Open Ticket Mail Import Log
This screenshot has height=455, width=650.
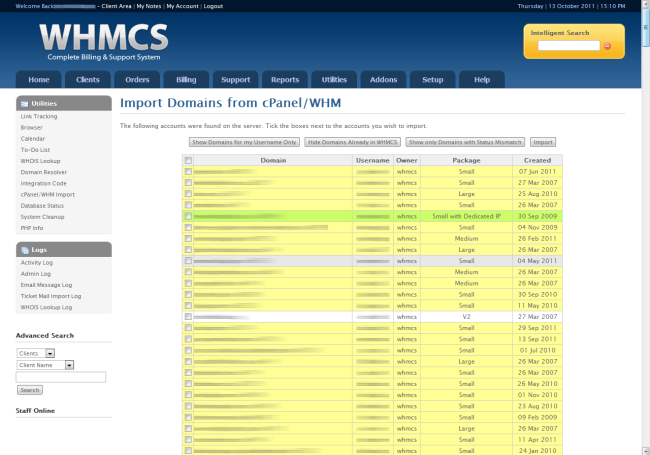(x=51, y=296)
